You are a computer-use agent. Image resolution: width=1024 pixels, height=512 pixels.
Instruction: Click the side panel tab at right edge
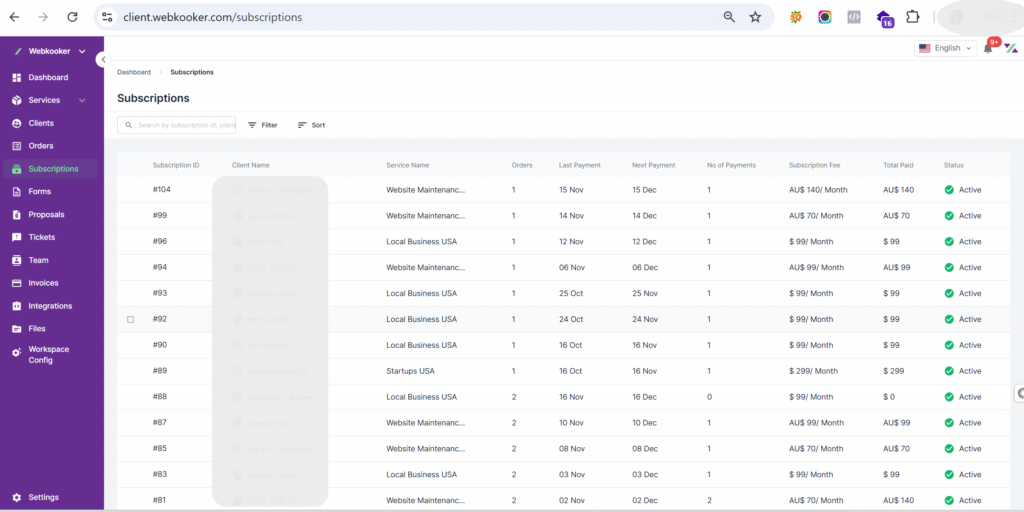tap(1019, 393)
